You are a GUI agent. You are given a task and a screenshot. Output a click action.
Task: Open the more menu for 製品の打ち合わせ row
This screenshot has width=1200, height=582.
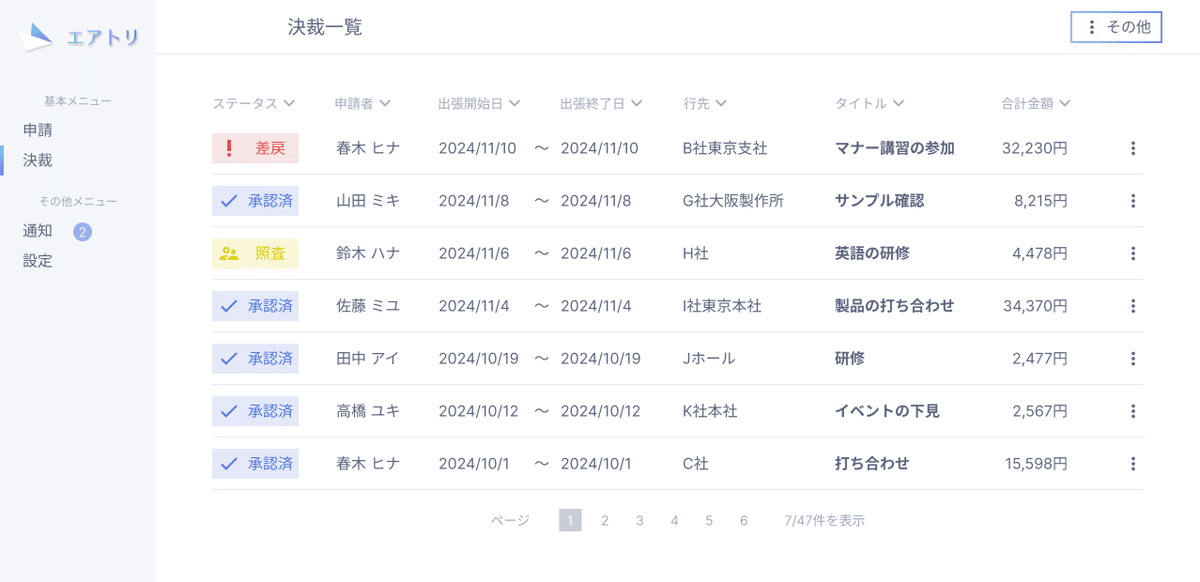click(1133, 306)
